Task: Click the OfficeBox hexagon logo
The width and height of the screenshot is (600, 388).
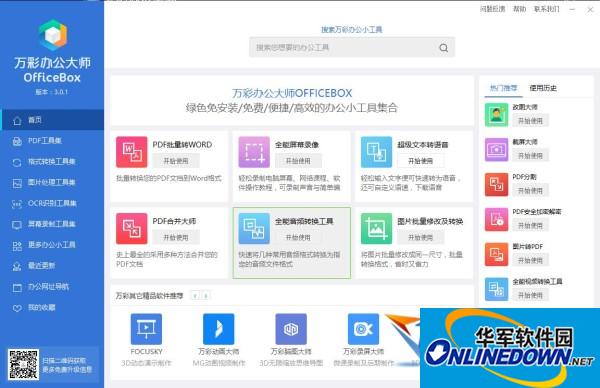Action: [53, 35]
